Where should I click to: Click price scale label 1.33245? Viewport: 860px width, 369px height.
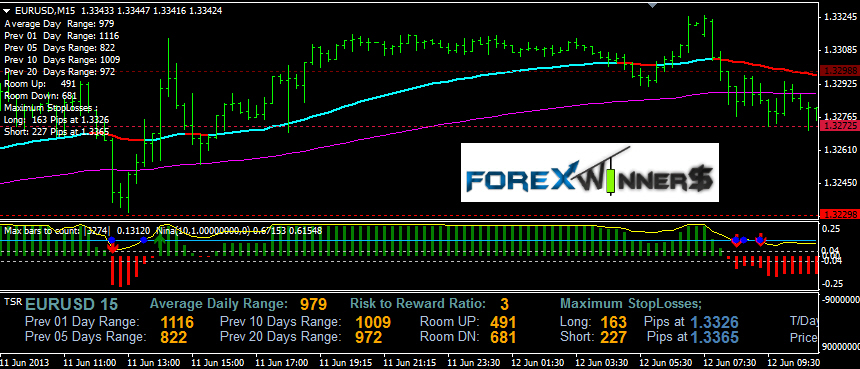click(x=840, y=17)
